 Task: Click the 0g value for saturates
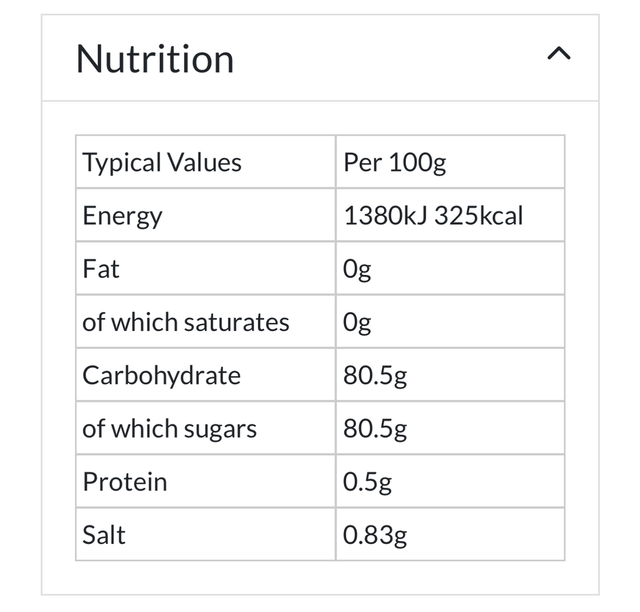click(357, 322)
